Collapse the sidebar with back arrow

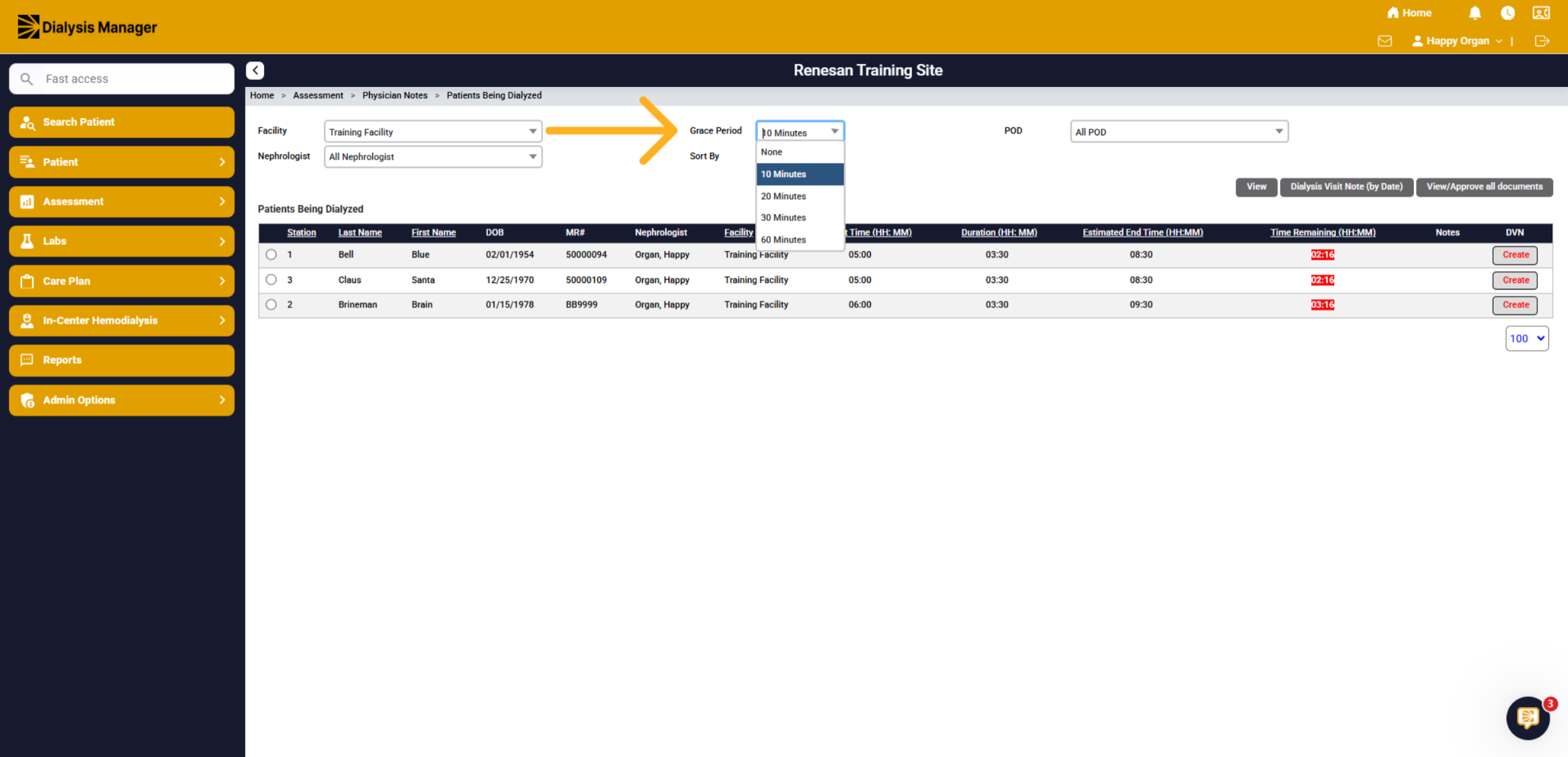tap(255, 71)
